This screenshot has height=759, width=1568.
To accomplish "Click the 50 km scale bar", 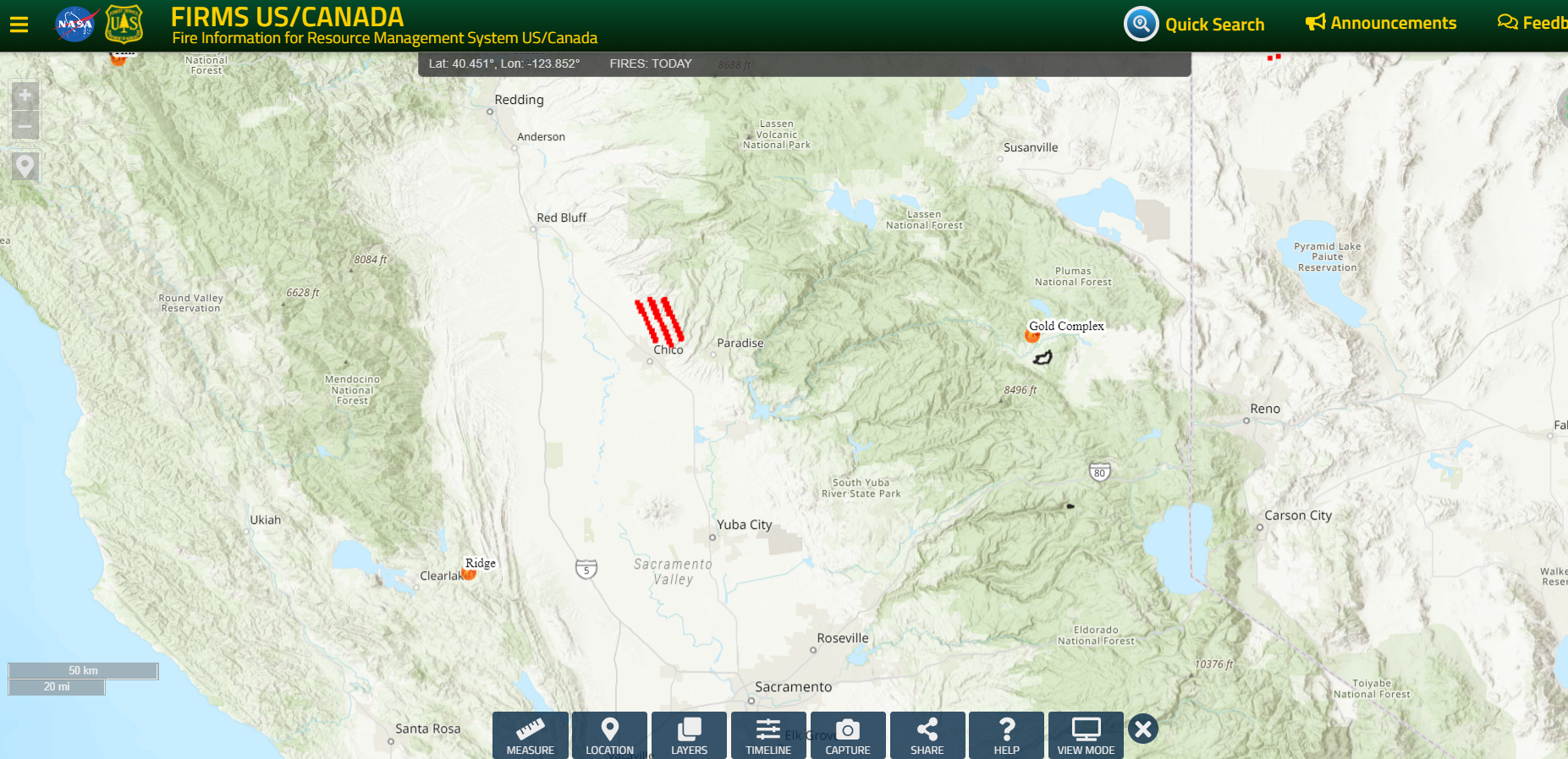I will (x=83, y=671).
